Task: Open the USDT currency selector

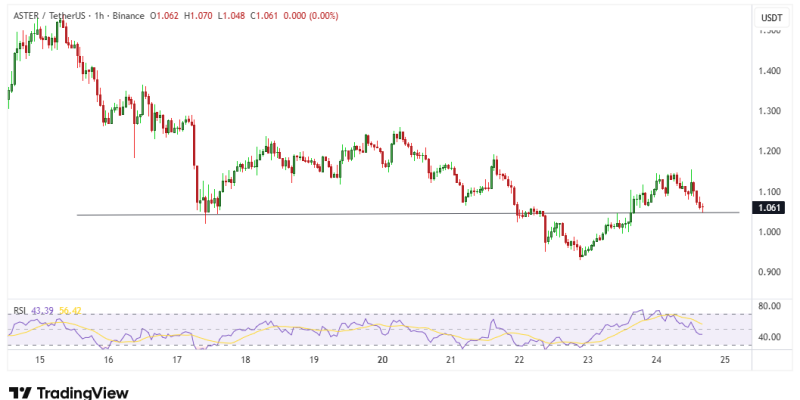Action: [771, 17]
